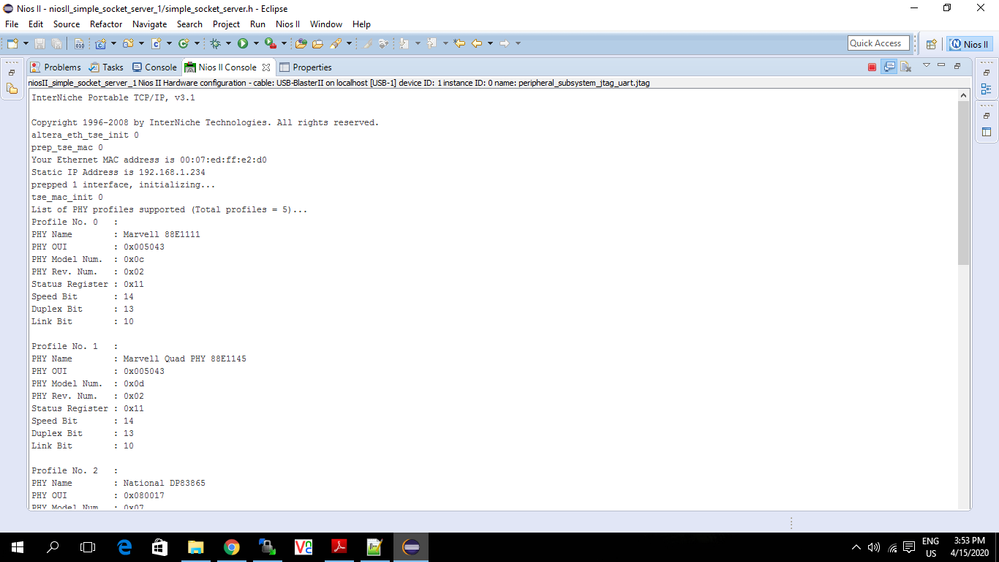Open the Project menu
This screenshot has width=999, height=562.
[x=226, y=24]
